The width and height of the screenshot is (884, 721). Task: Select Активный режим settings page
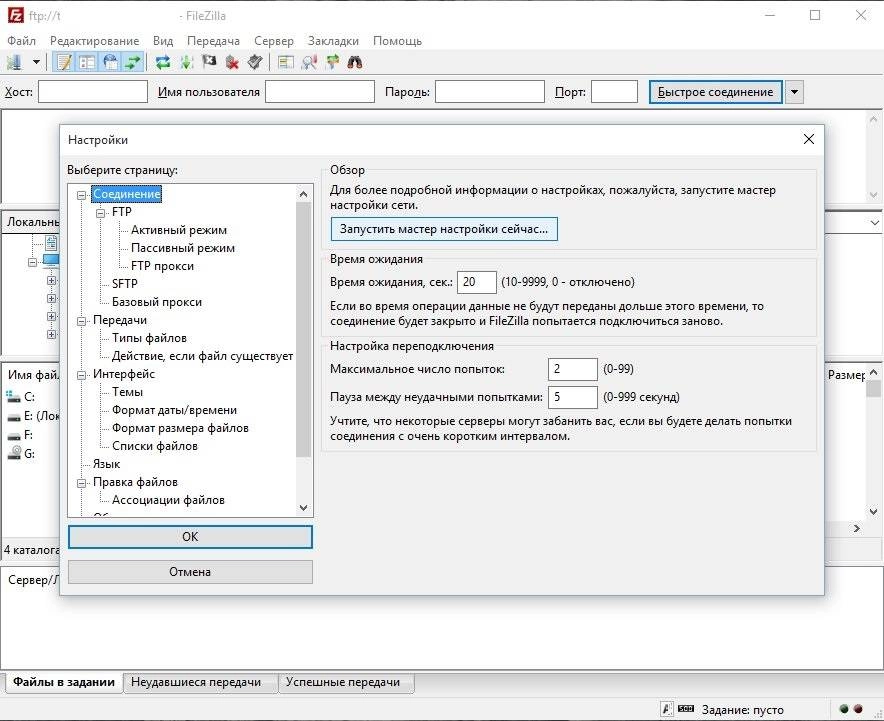[x=179, y=230]
